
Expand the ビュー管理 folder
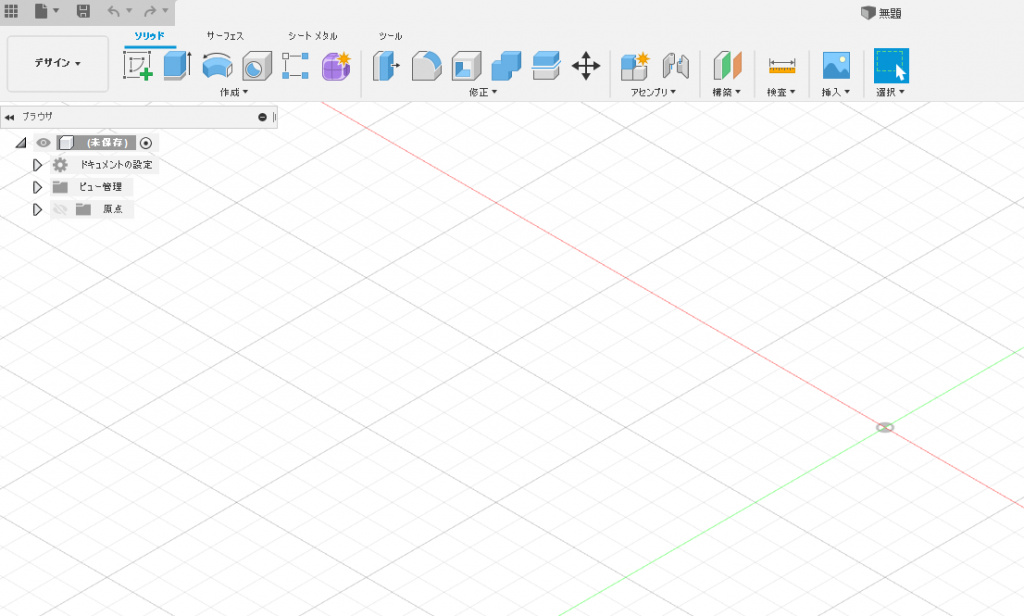point(37,187)
